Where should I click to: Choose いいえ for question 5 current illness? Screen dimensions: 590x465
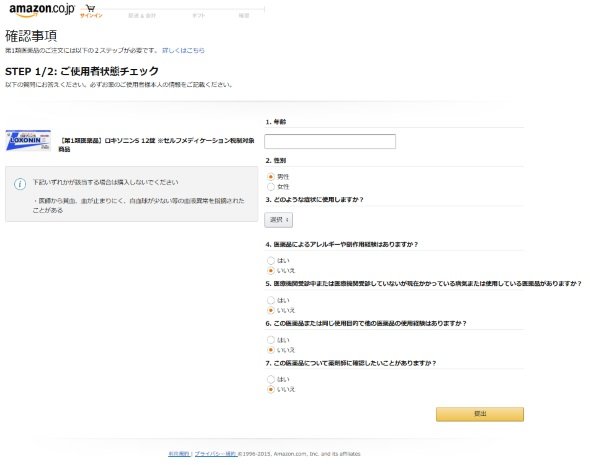[271, 310]
